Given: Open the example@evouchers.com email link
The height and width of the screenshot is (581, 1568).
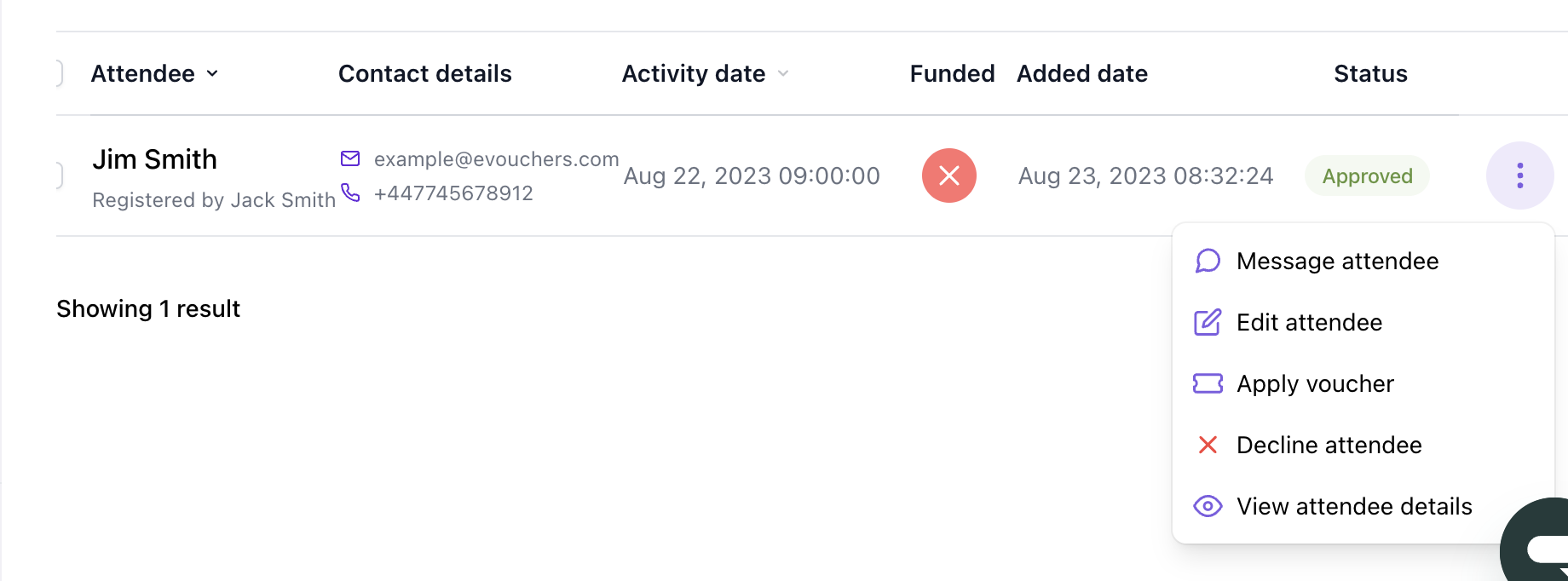Looking at the screenshot, I should coord(496,159).
